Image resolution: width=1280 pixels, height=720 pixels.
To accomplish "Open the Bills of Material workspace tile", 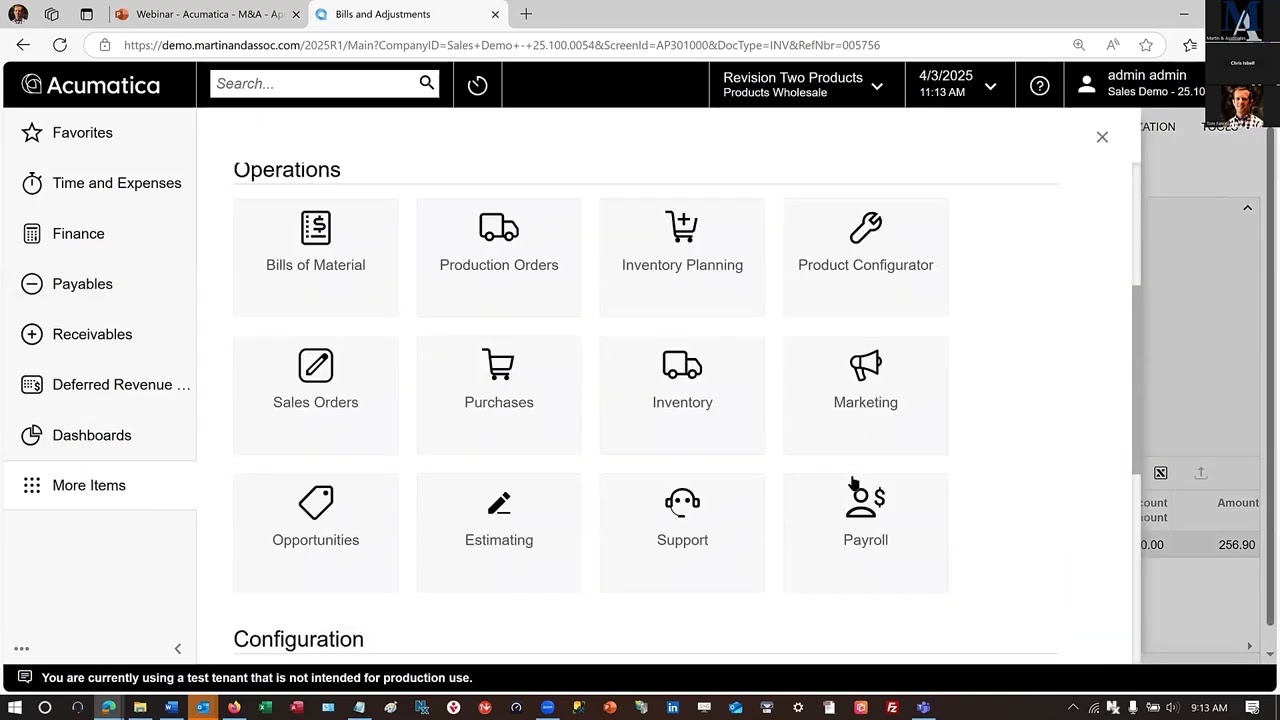I will [x=315, y=258].
